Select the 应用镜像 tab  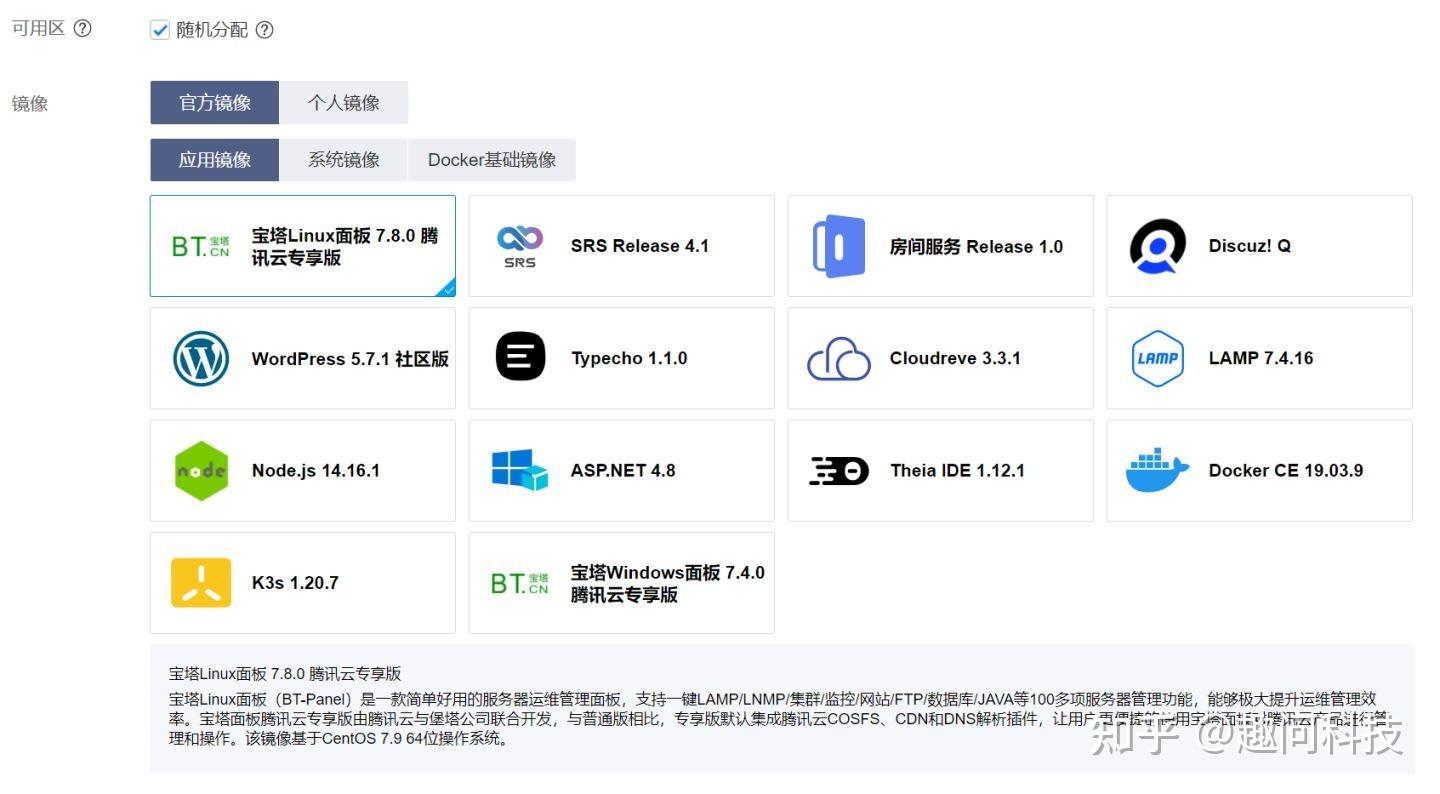pos(214,159)
